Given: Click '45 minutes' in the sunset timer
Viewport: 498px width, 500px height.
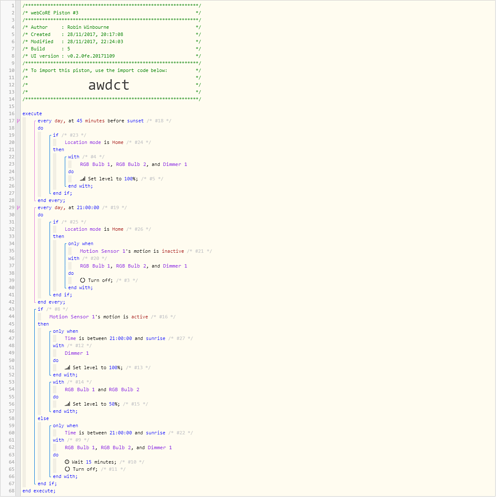Looking at the screenshot, I should click(x=91, y=121).
